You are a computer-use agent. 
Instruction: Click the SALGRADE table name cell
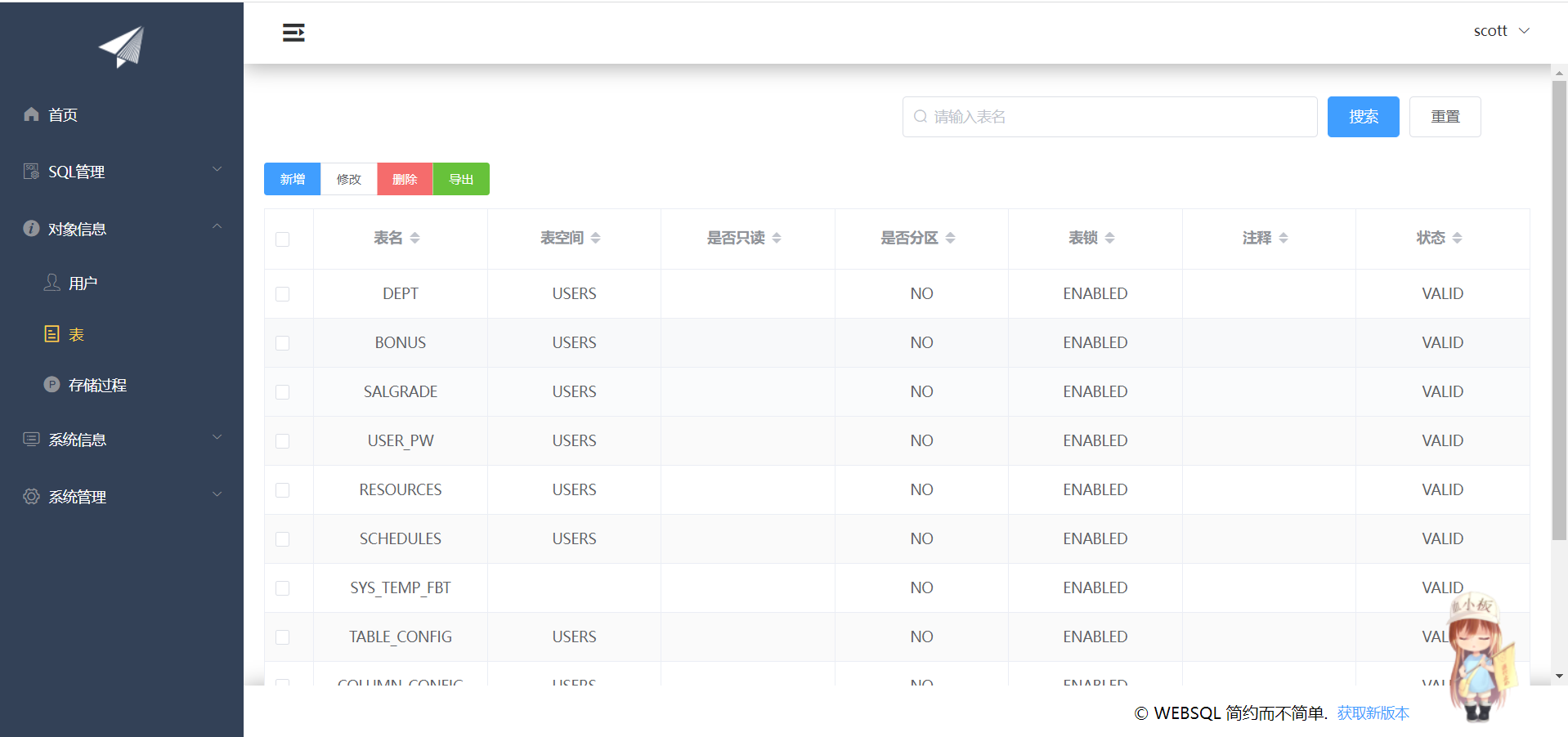[x=401, y=391]
